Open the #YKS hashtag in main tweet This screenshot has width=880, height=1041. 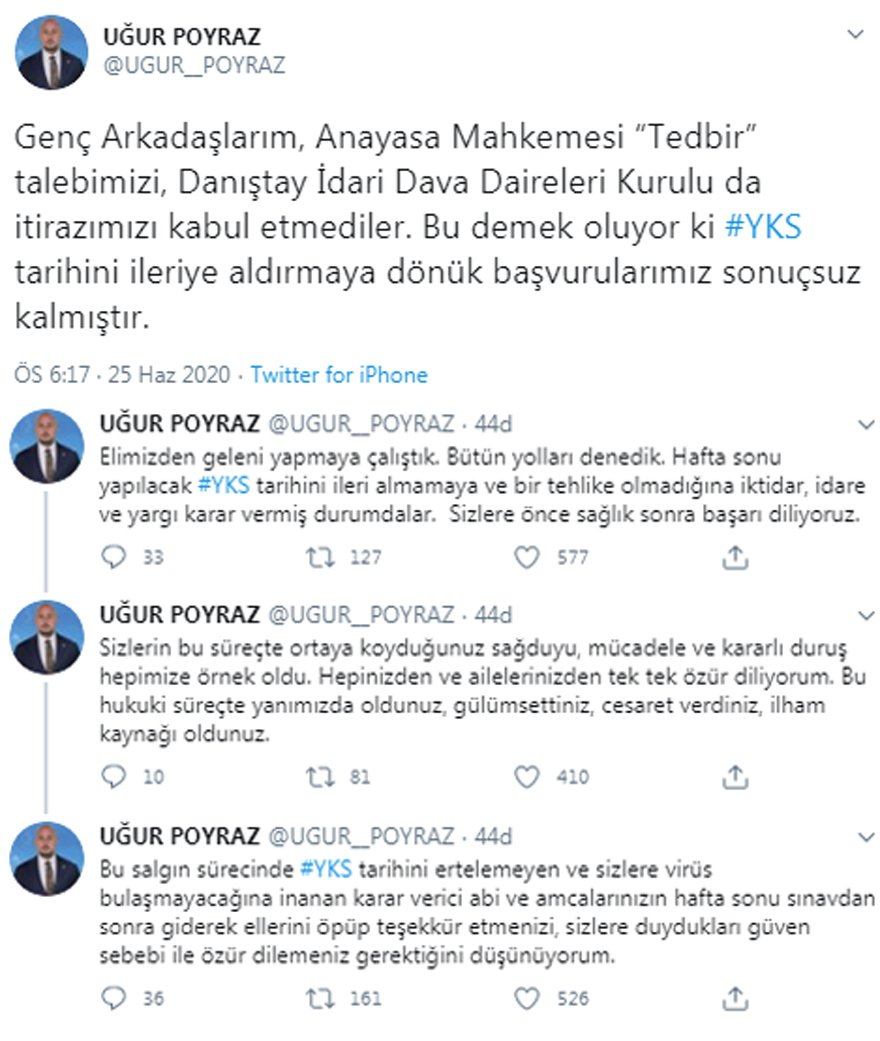coord(764,228)
